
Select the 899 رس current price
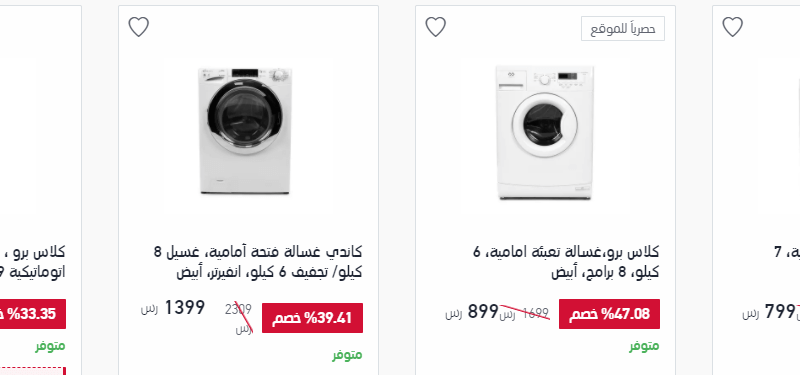471,312
